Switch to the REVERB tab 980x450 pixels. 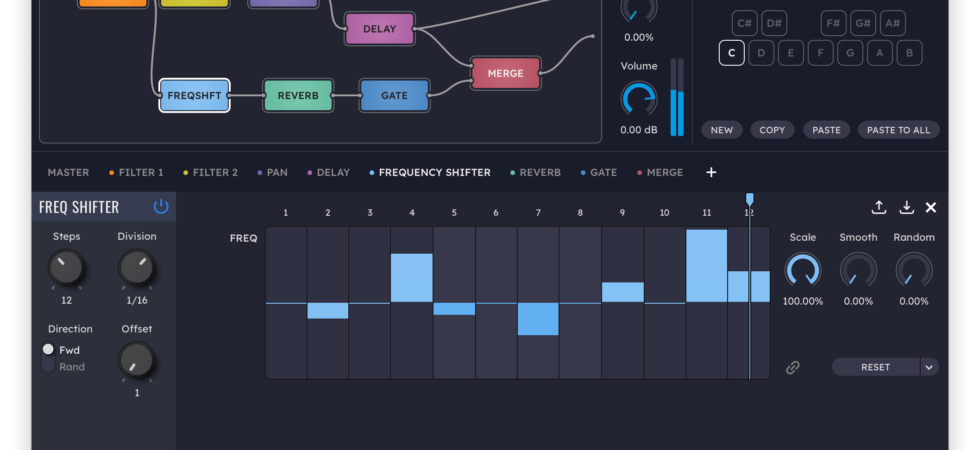(535, 172)
